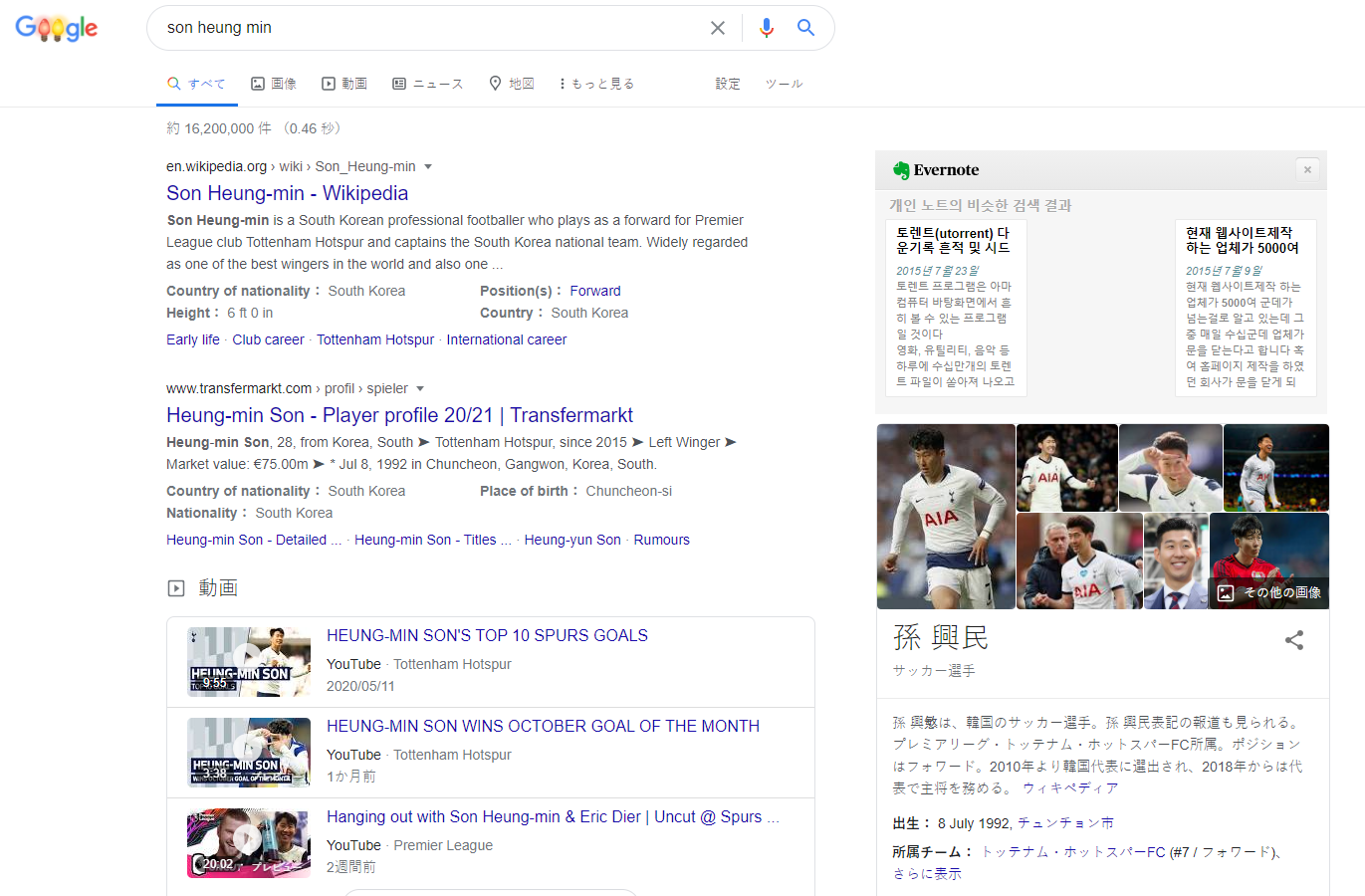Open the 'Heung-yun Son' sitelink
Screen dimensions: 1365x896
coord(572,540)
